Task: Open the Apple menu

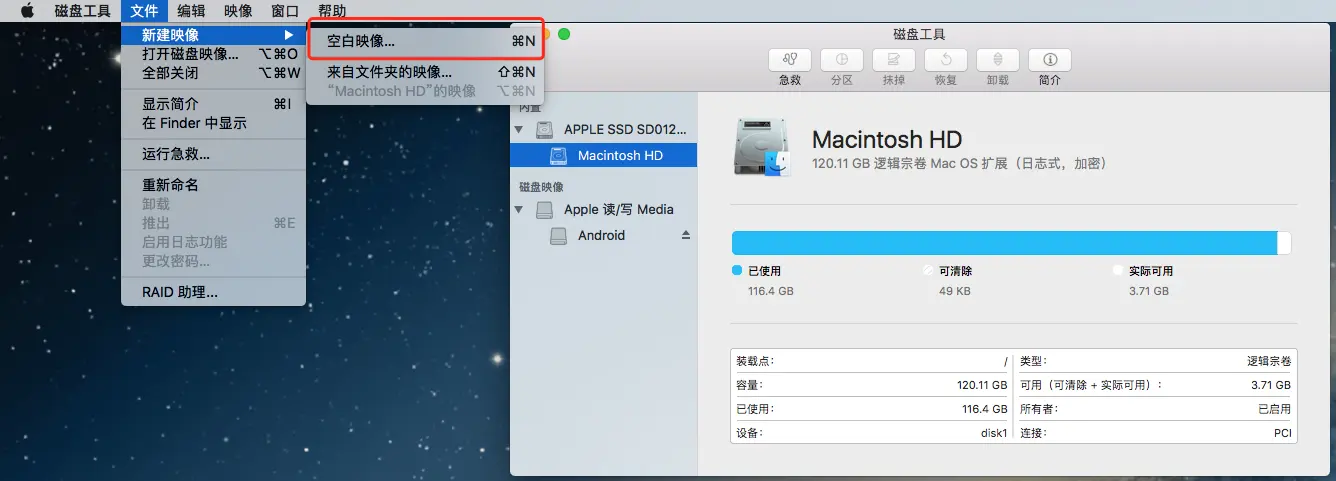Action: tap(27, 11)
